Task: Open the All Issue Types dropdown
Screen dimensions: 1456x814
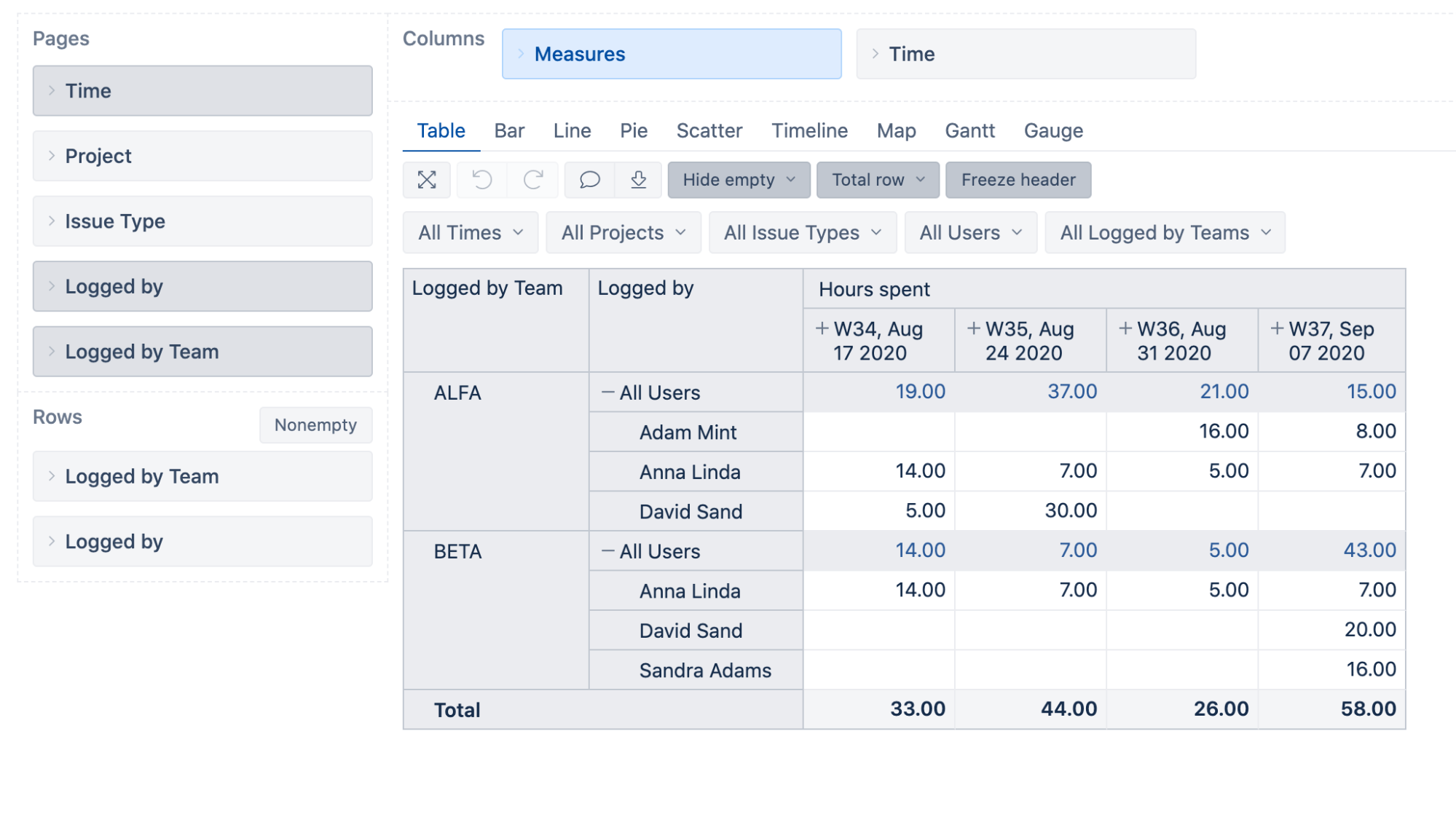Action: click(x=803, y=232)
